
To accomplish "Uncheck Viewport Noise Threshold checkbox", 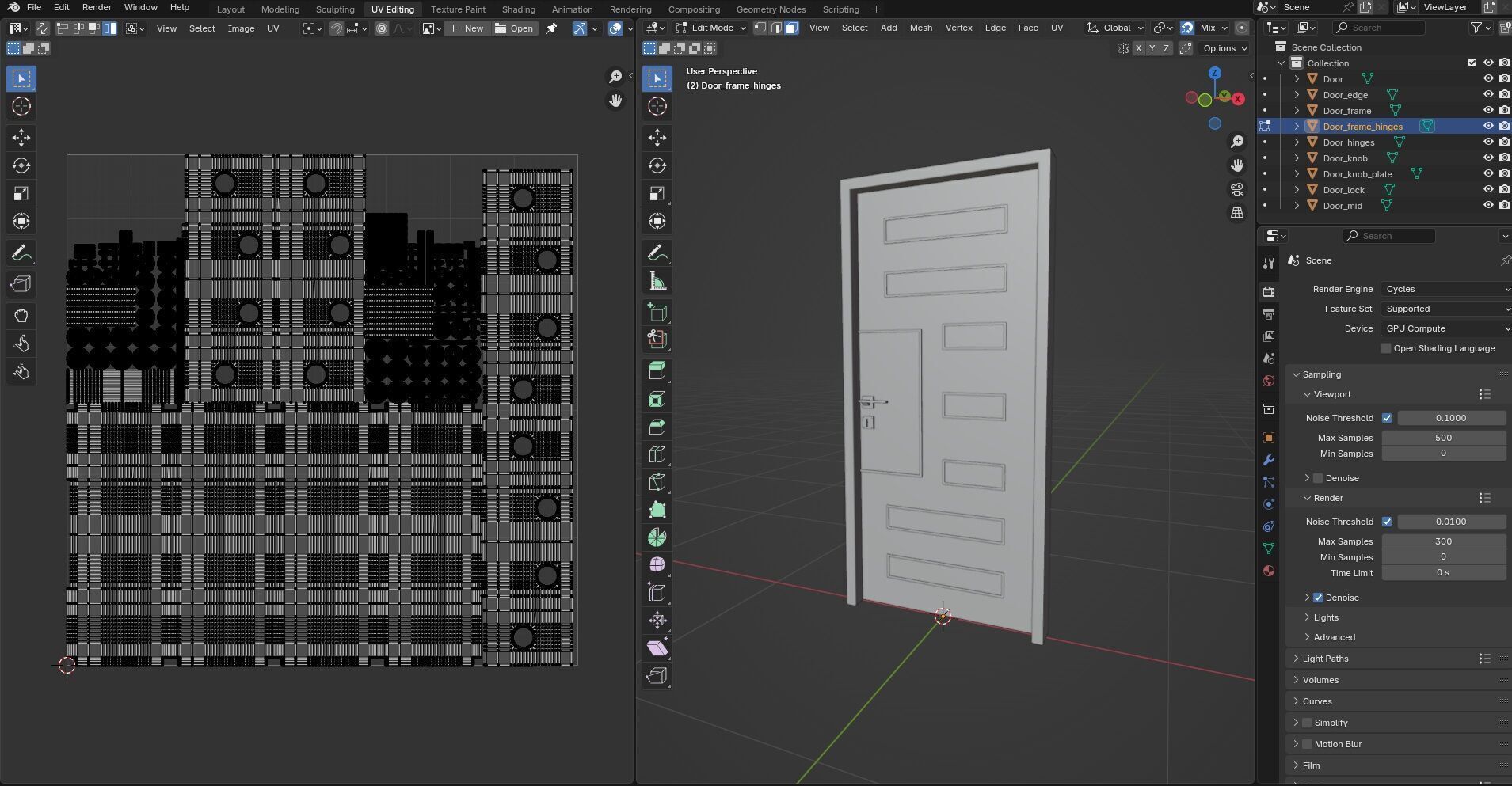I will click(x=1387, y=418).
